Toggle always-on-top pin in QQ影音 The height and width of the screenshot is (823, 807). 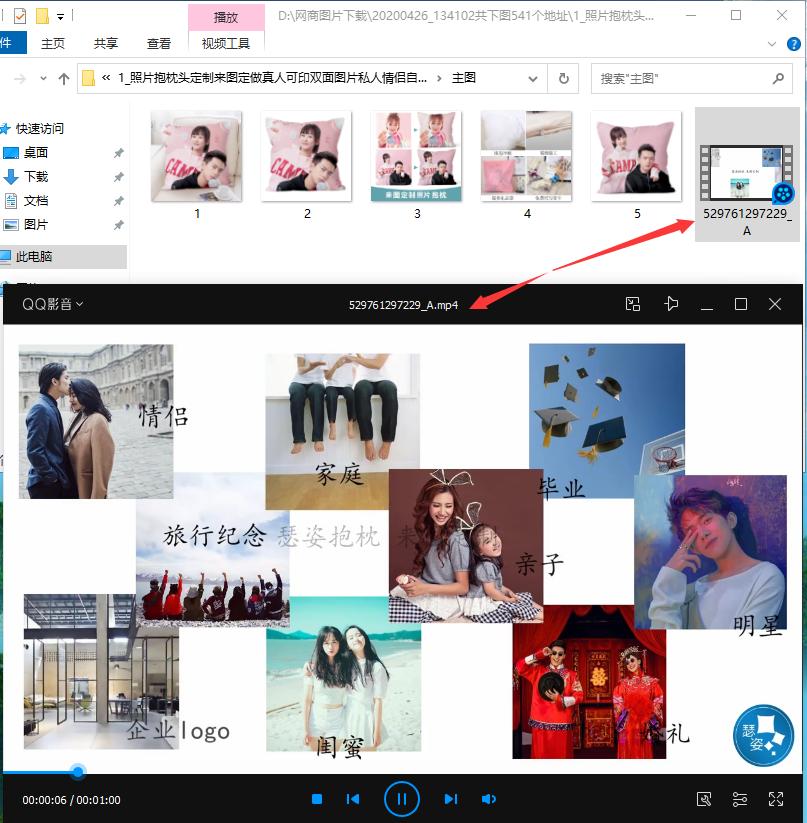point(671,304)
